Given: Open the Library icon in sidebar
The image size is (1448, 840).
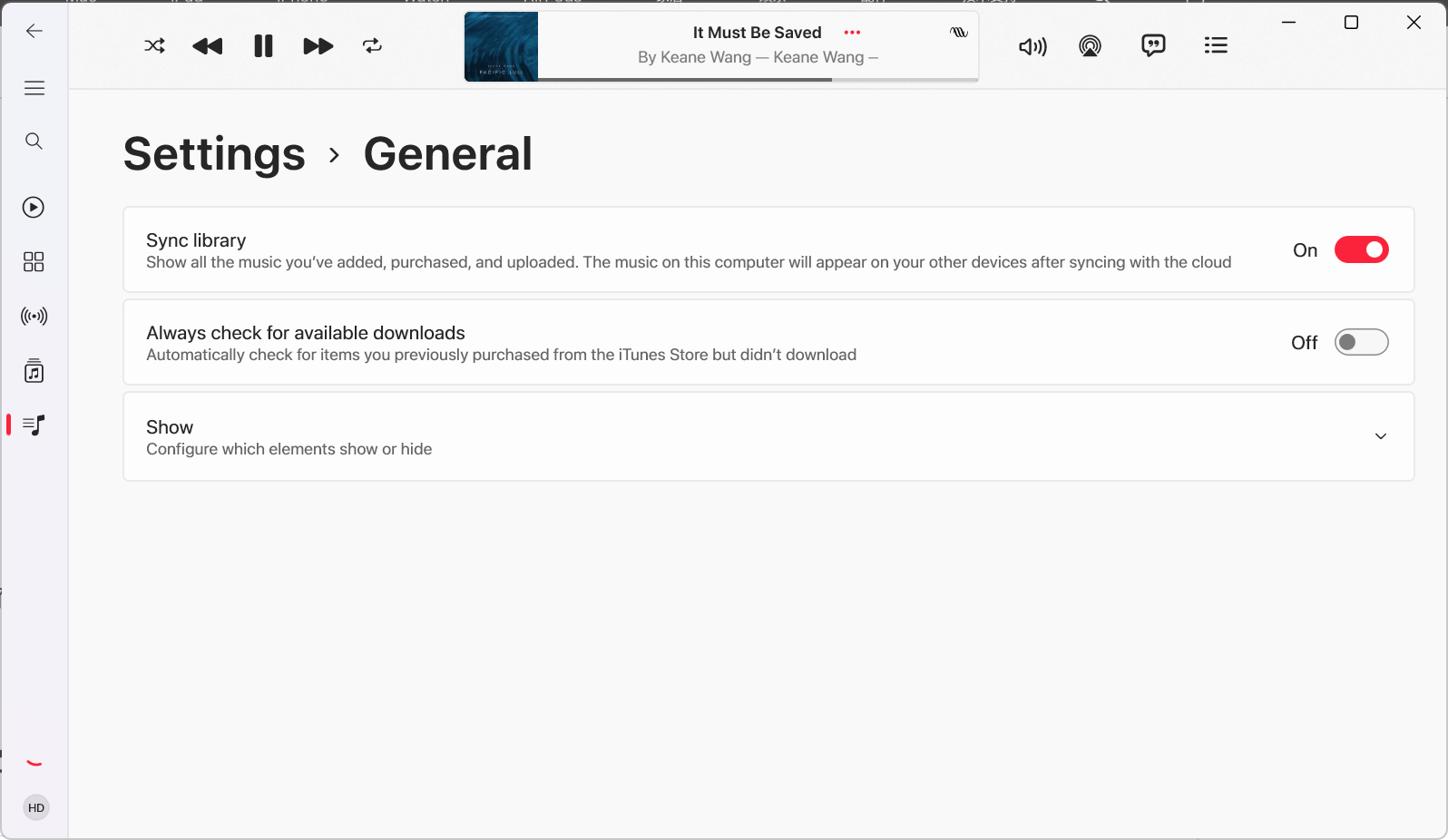Looking at the screenshot, I should coord(34,370).
